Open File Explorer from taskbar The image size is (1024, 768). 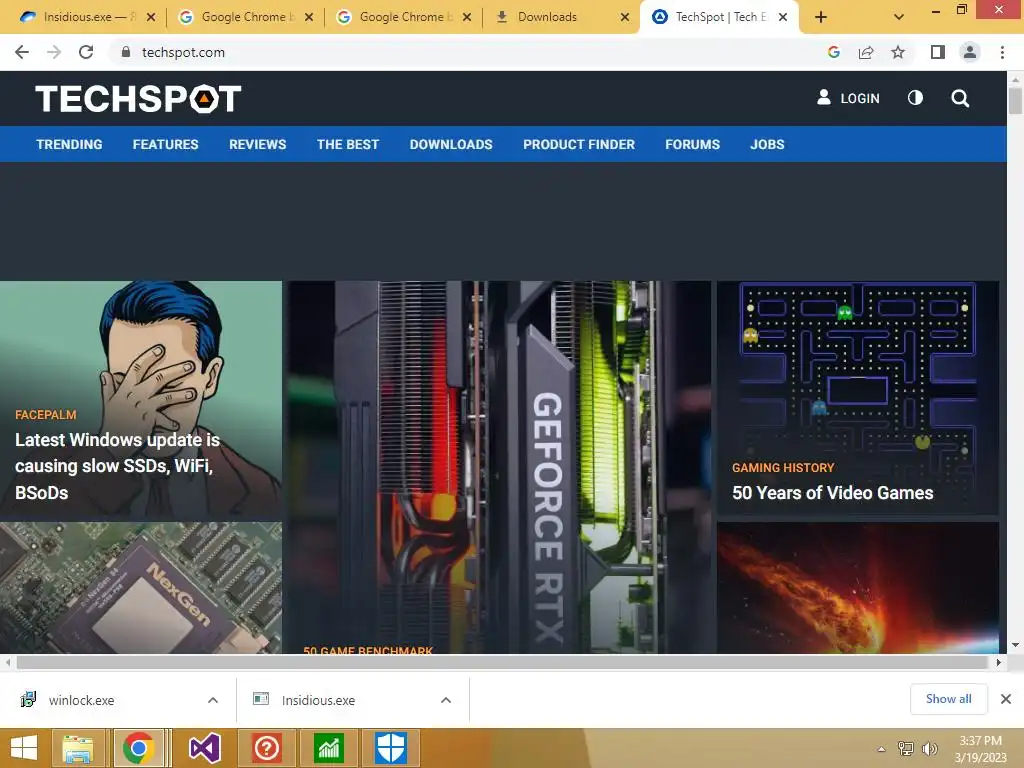coord(78,748)
